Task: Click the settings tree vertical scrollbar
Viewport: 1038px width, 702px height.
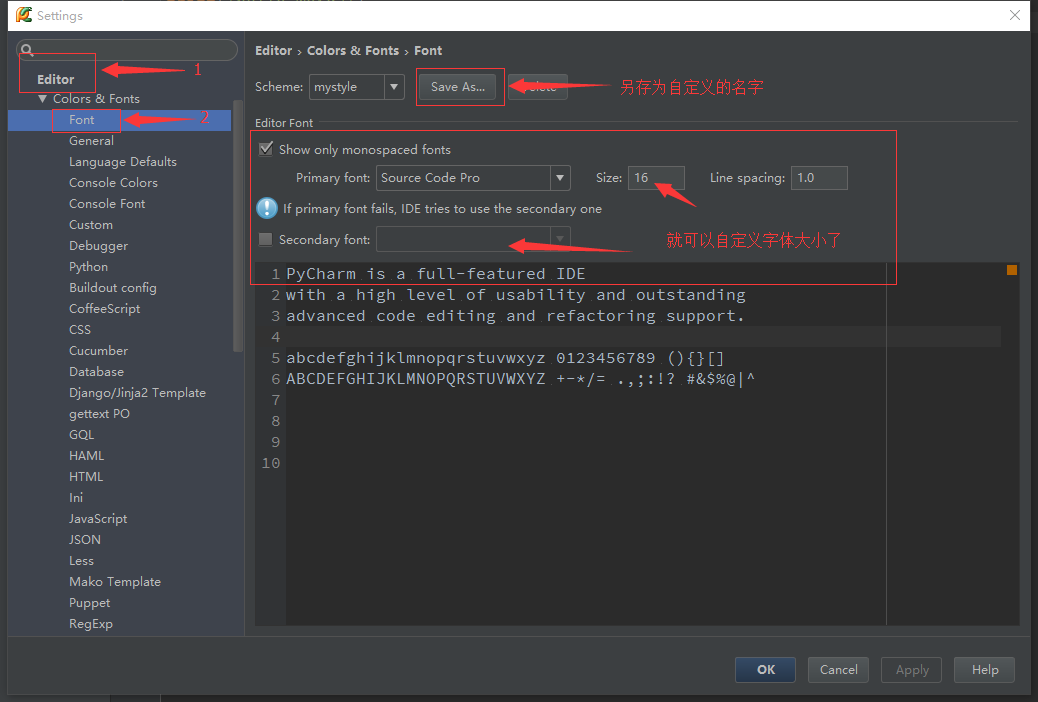Action: click(x=238, y=225)
